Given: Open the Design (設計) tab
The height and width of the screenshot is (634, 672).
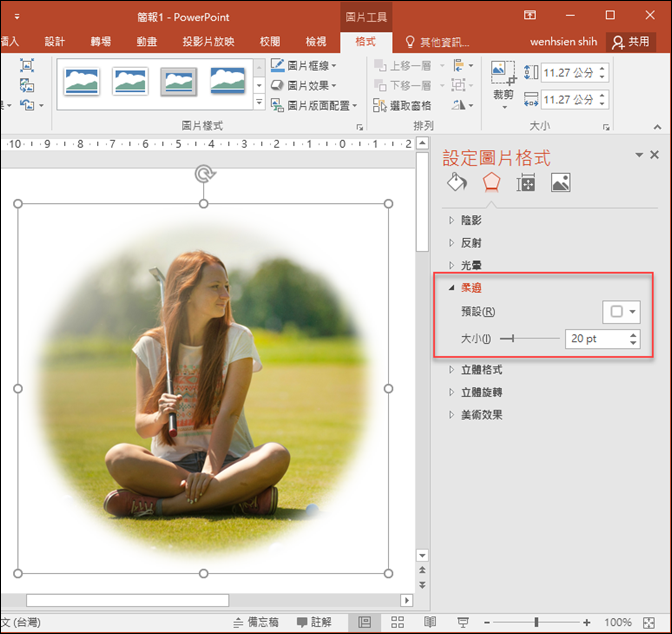Looking at the screenshot, I should (x=55, y=42).
